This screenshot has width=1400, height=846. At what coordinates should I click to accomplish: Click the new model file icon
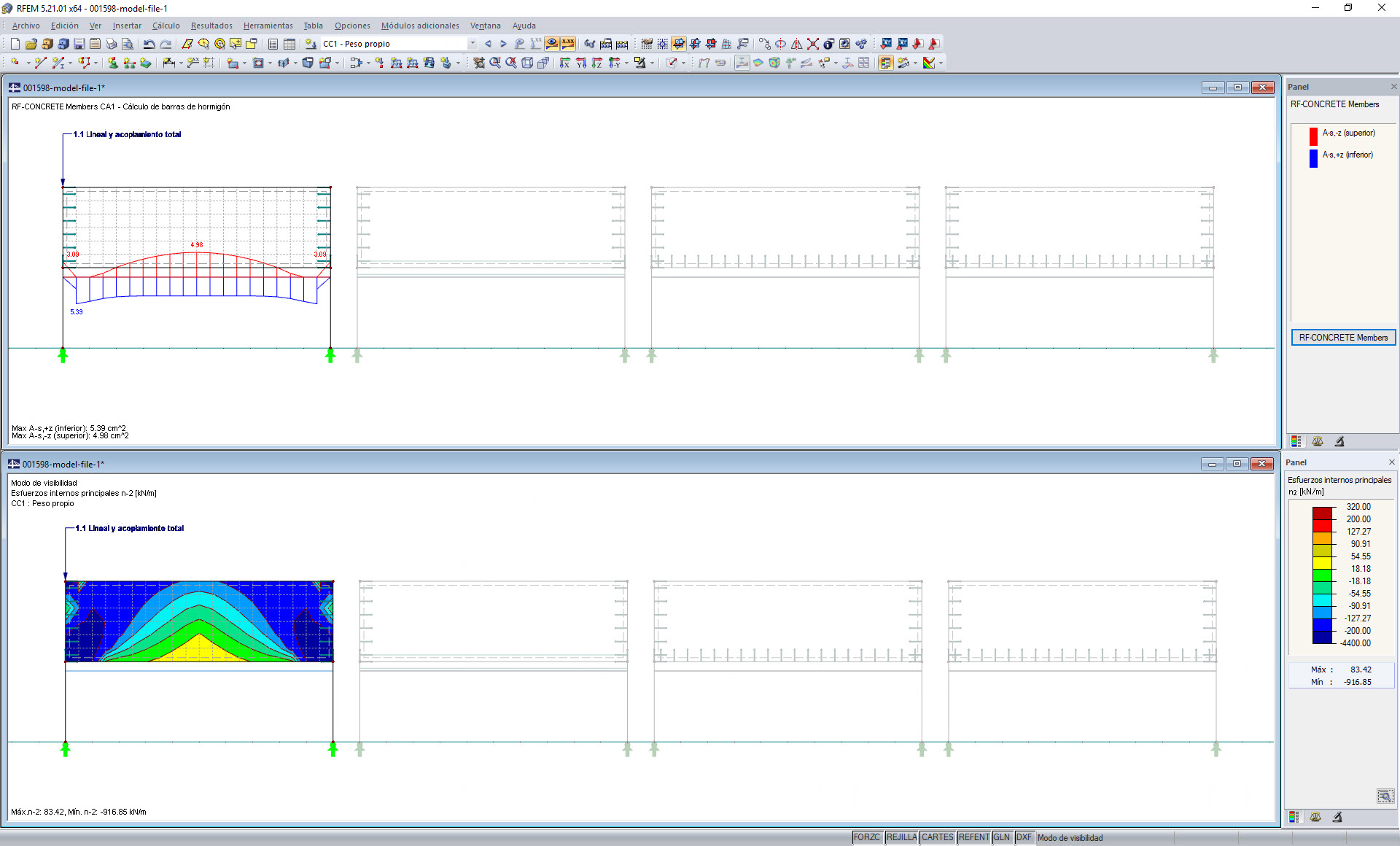pyautogui.click(x=15, y=44)
